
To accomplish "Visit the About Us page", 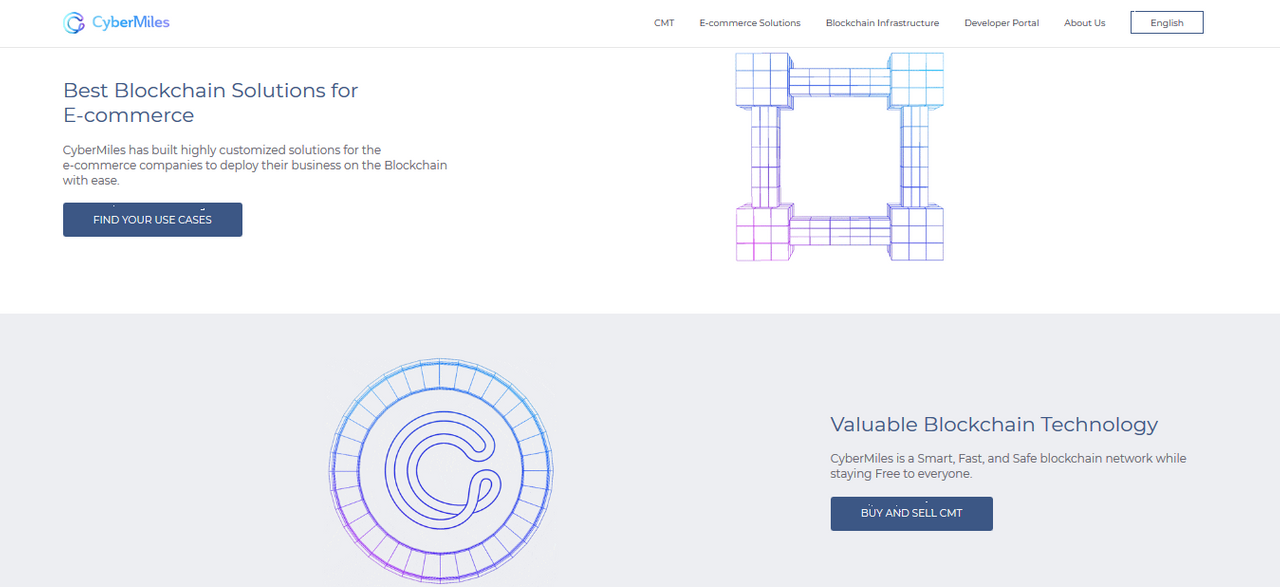I will [1085, 23].
